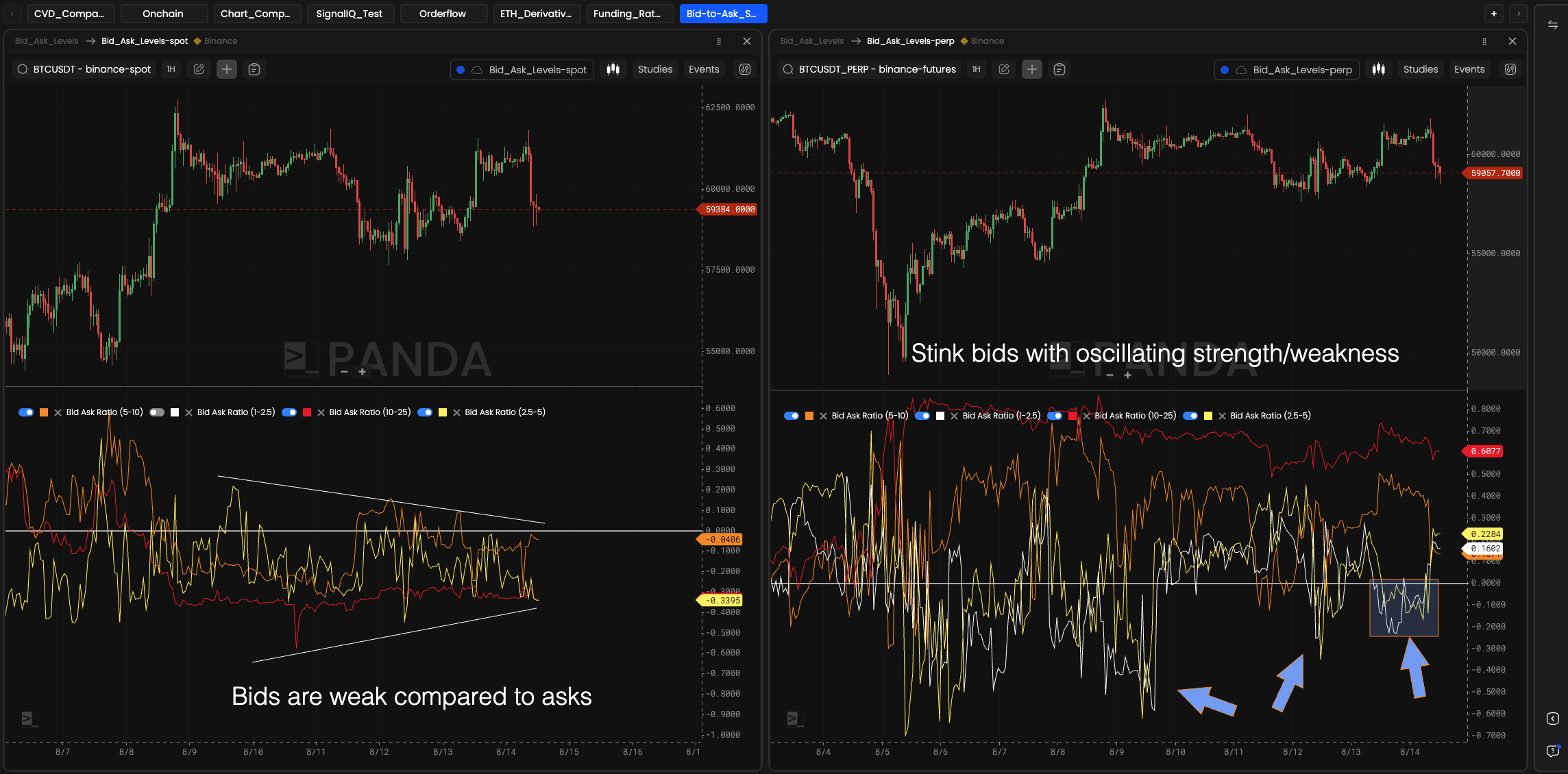Click the plus add button in spot toolbar

tap(227, 69)
